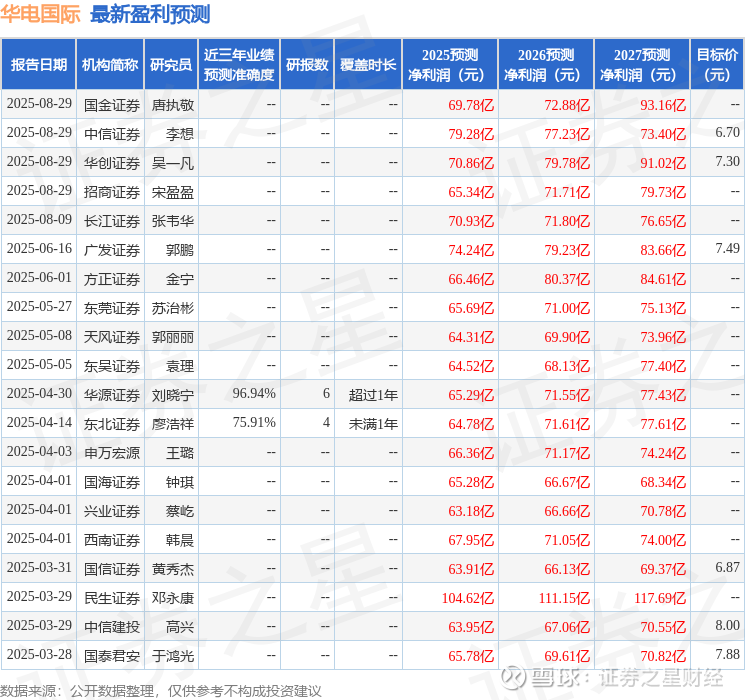745x700 pixels.
Task: Click the 104.62亿 profit forecast
Action: click(x=468, y=598)
